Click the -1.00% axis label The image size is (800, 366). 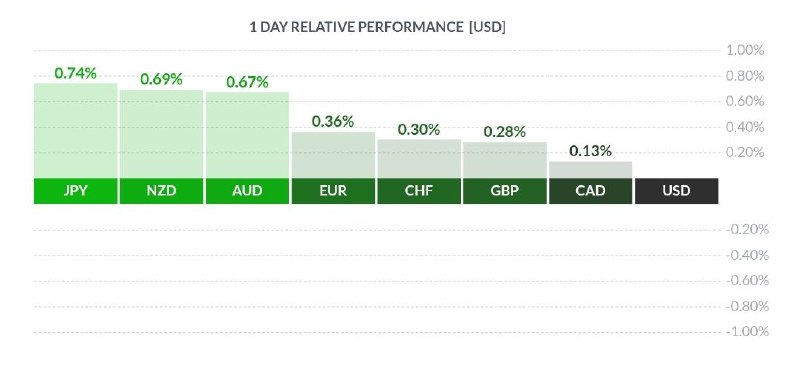(747, 332)
